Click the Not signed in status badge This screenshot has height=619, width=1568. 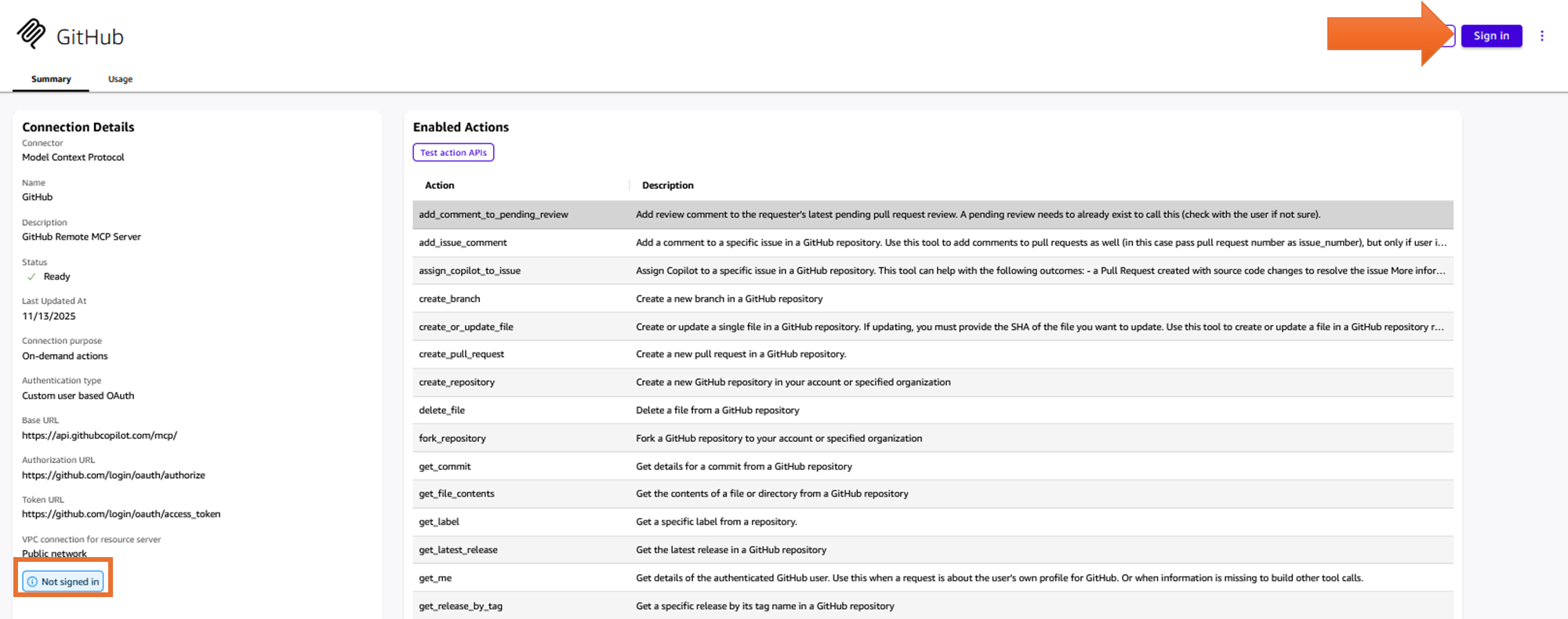point(63,581)
